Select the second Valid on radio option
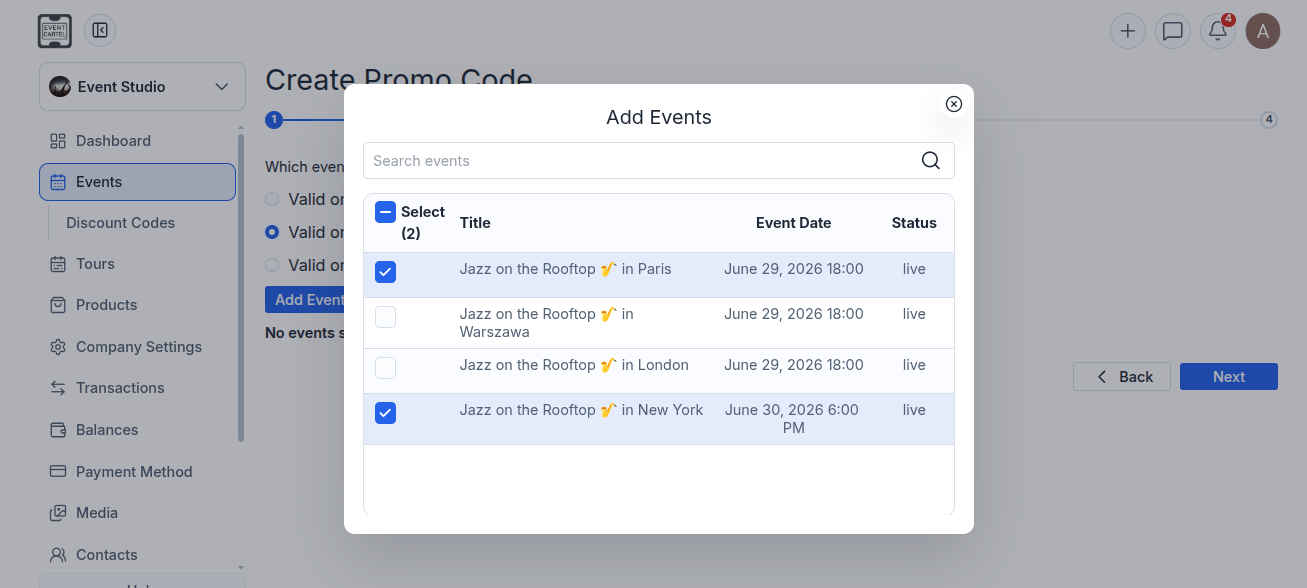1307x588 pixels. tap(272, 232)
